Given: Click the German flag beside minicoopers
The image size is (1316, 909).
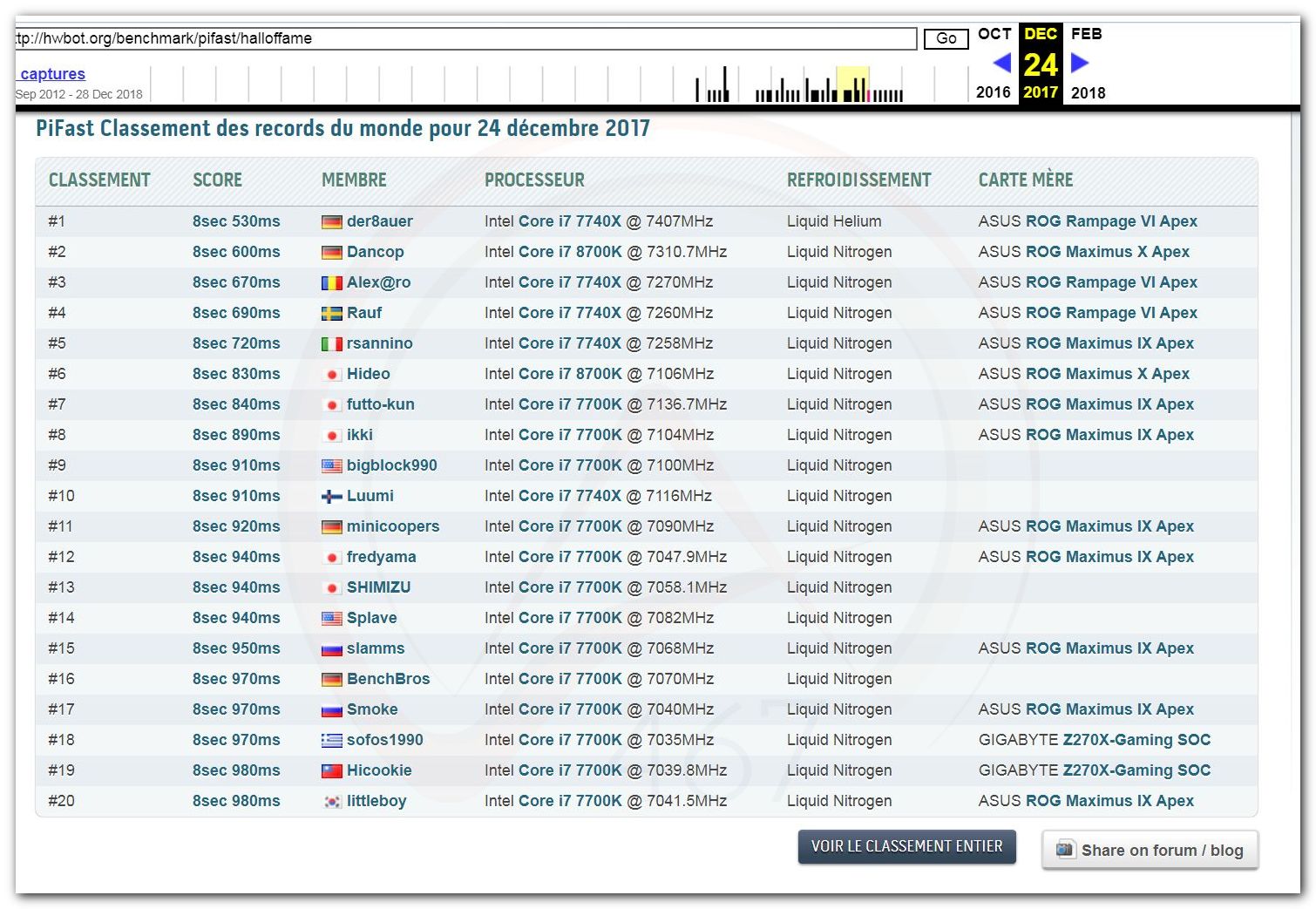Looking at the screenshot, I should pos(332,527).
